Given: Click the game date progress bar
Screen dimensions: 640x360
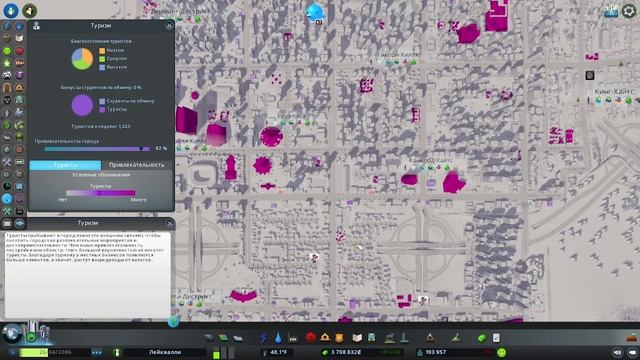Looking at the screenshot, I should pos(55,352).
